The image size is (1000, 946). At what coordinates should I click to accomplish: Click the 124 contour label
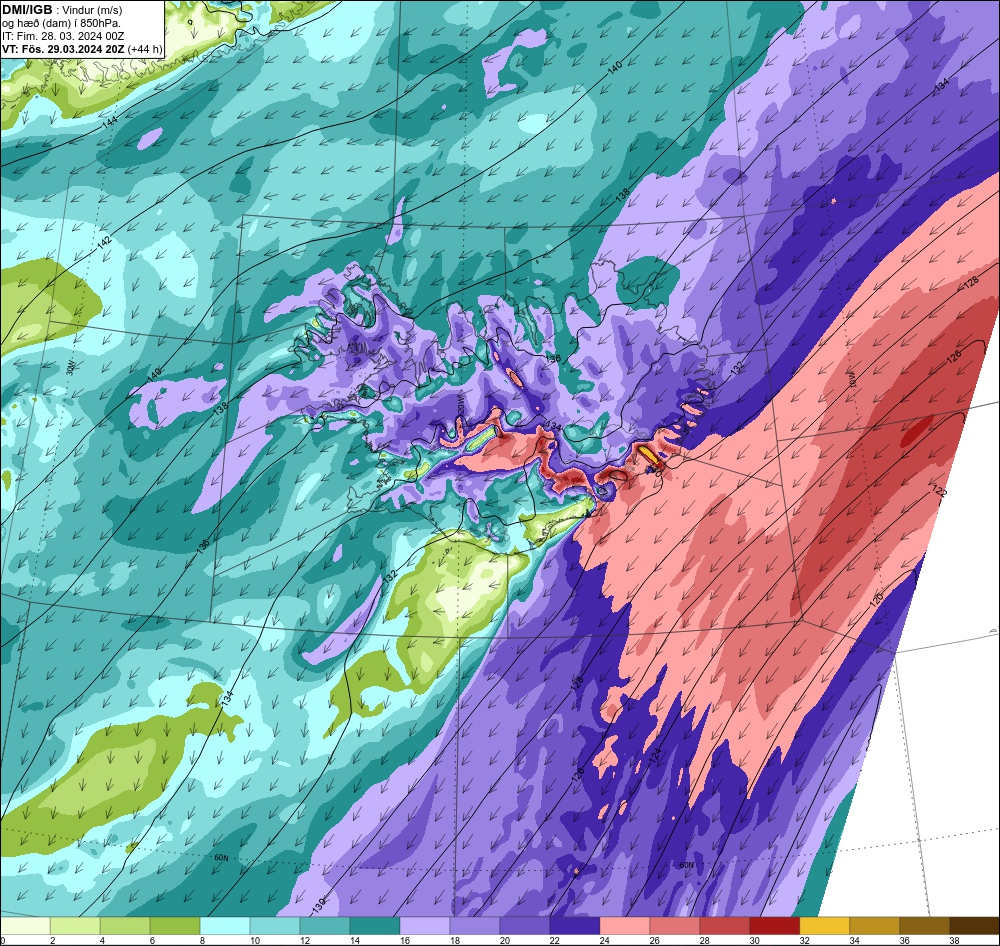[656, 756]
